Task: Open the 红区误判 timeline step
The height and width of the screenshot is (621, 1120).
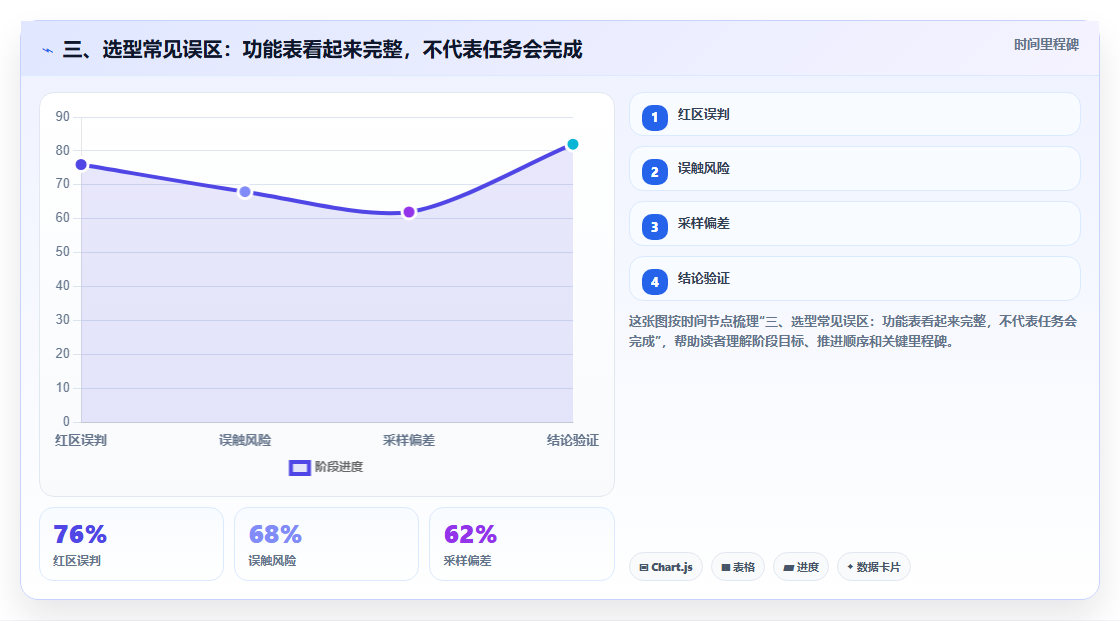Action: (854, 114)
